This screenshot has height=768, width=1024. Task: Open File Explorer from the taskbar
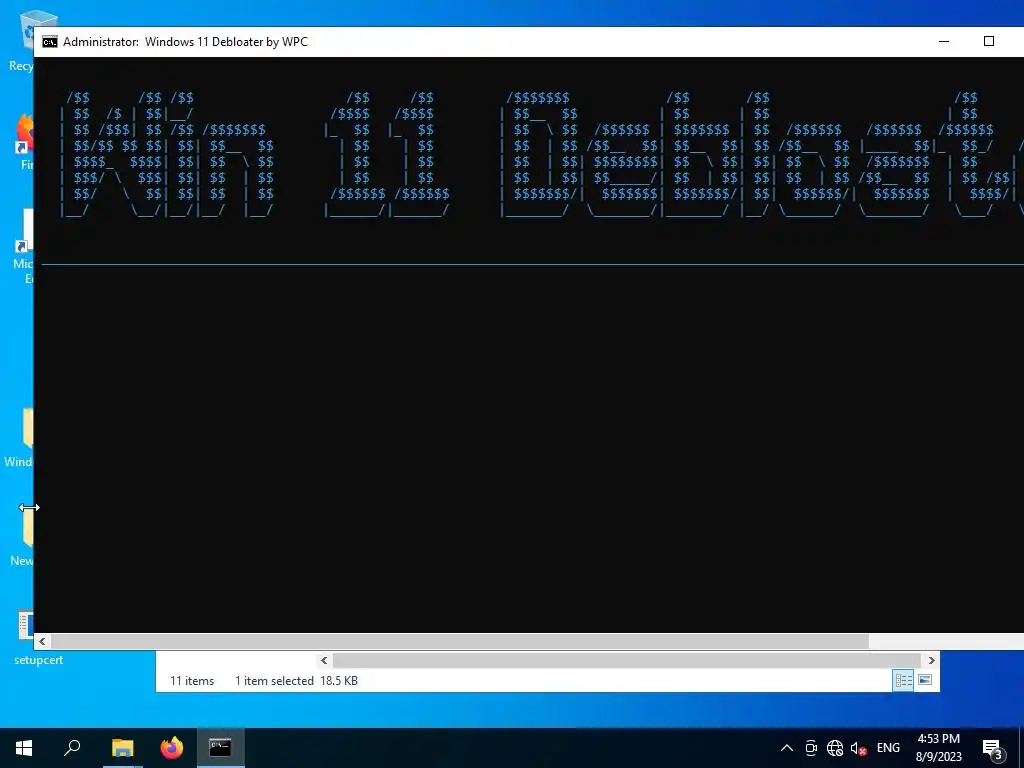click(x=122, y=748)
